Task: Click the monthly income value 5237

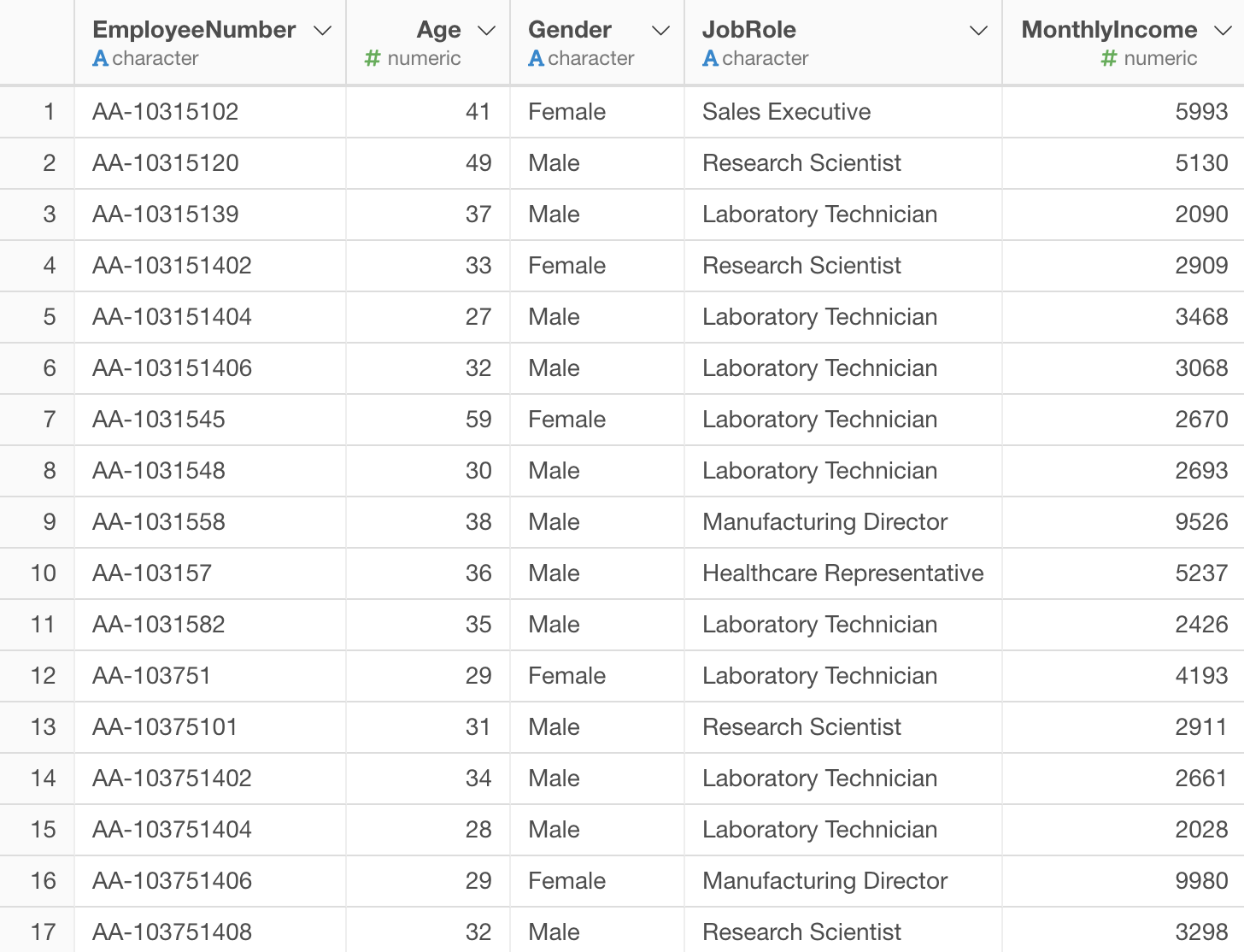Action: 1201,573
